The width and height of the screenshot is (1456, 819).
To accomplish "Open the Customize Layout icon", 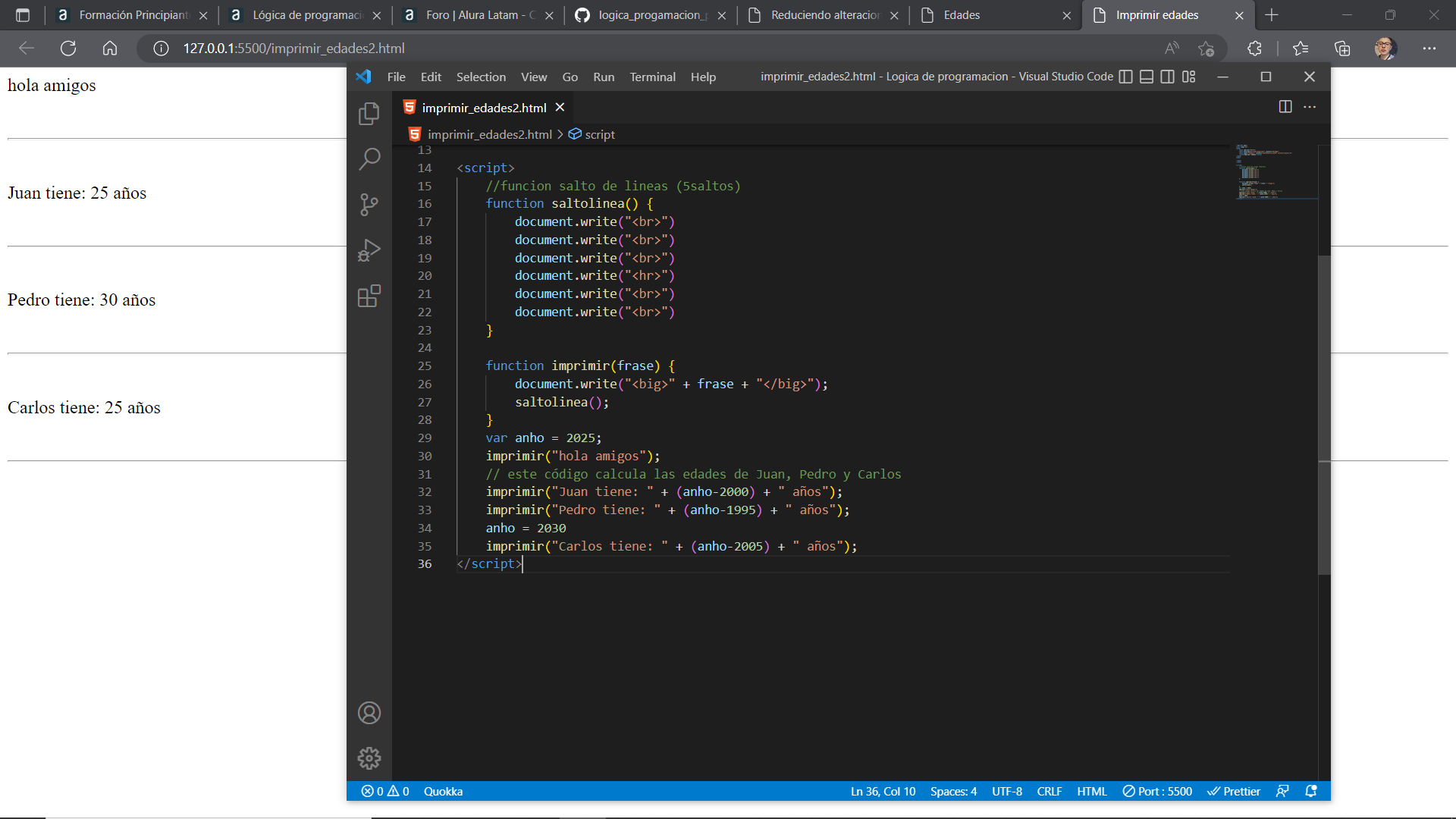I will tap(1188, 77).
